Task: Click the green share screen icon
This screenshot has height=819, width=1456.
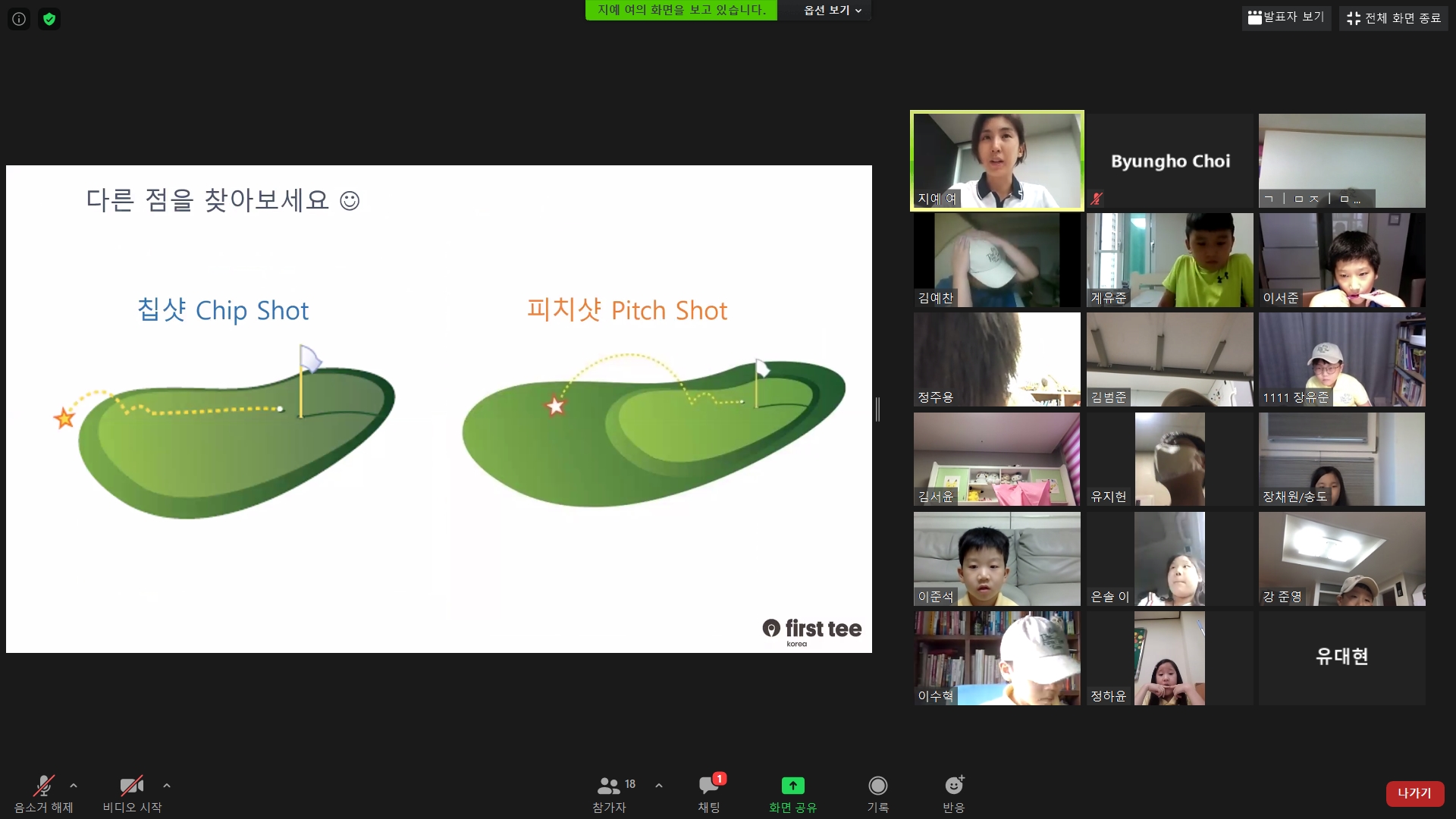Action: 792,786
